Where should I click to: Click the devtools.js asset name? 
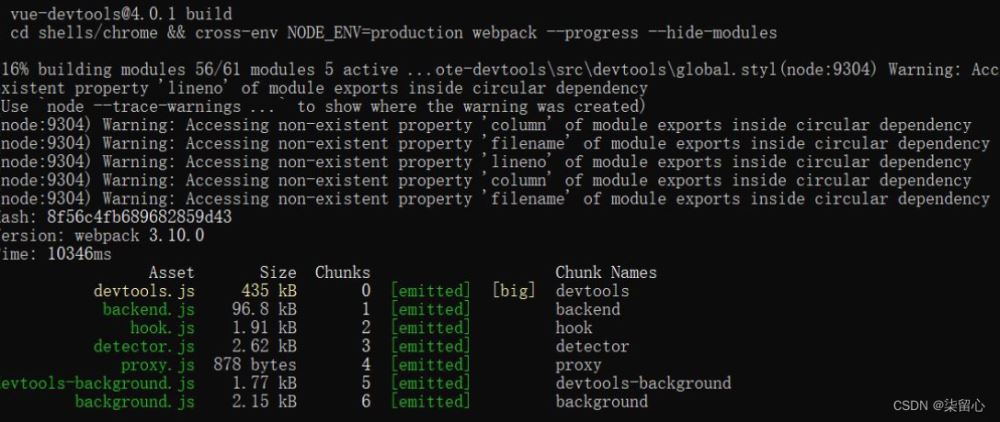pyautogui.click(x=144, y=291)
